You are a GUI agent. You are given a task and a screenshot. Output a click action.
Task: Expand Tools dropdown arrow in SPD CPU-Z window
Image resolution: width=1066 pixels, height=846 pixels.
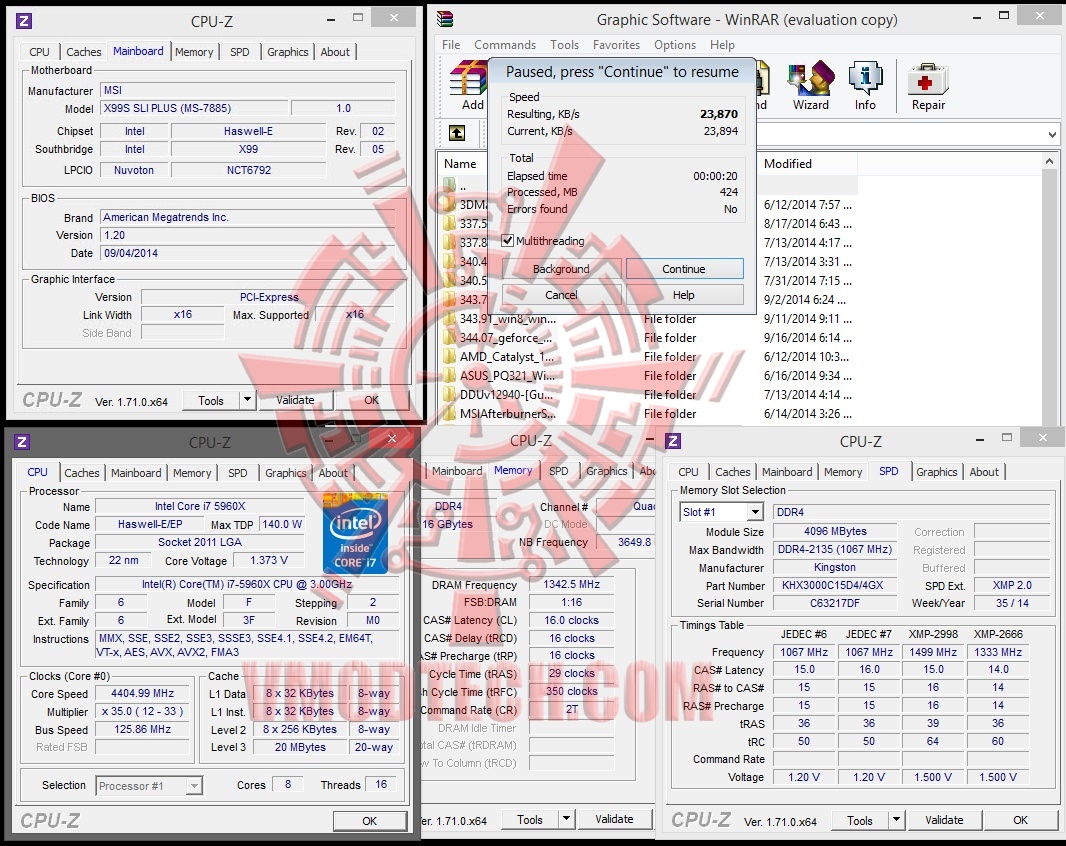pos(896,819)
